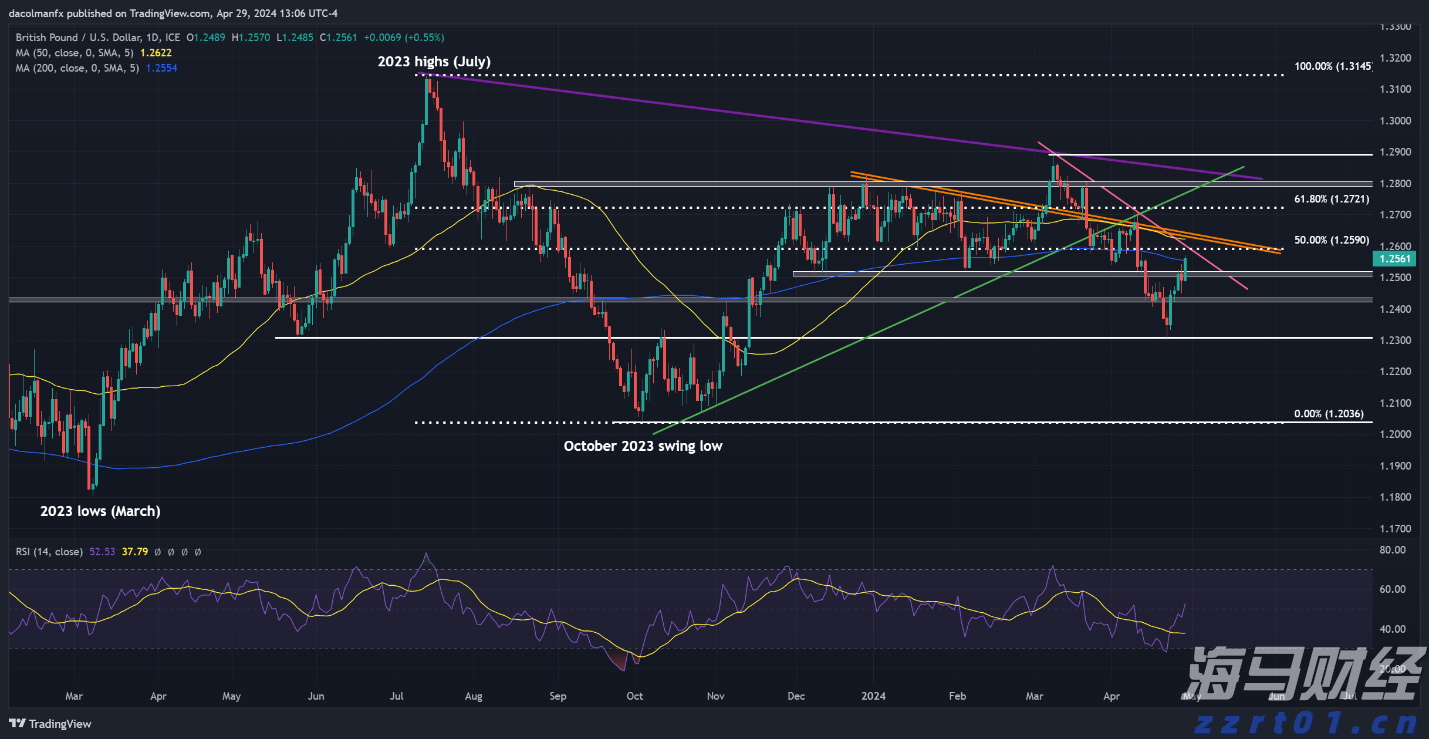Click the 80.00 level on RSI scale

1391,550
